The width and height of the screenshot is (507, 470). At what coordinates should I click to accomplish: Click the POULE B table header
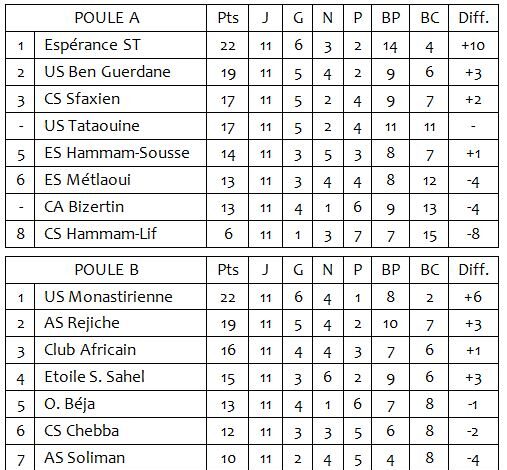click(x=107, y=270)
